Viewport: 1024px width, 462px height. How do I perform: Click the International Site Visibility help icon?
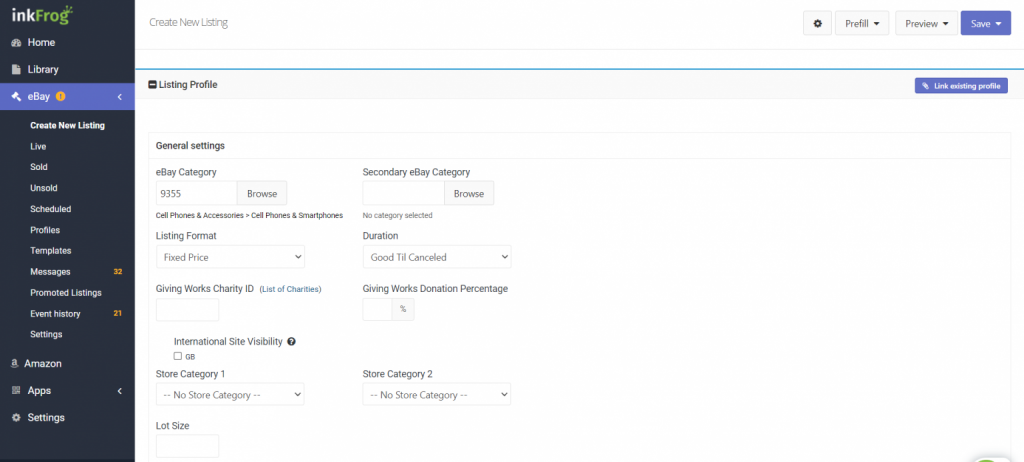[292, 341]
